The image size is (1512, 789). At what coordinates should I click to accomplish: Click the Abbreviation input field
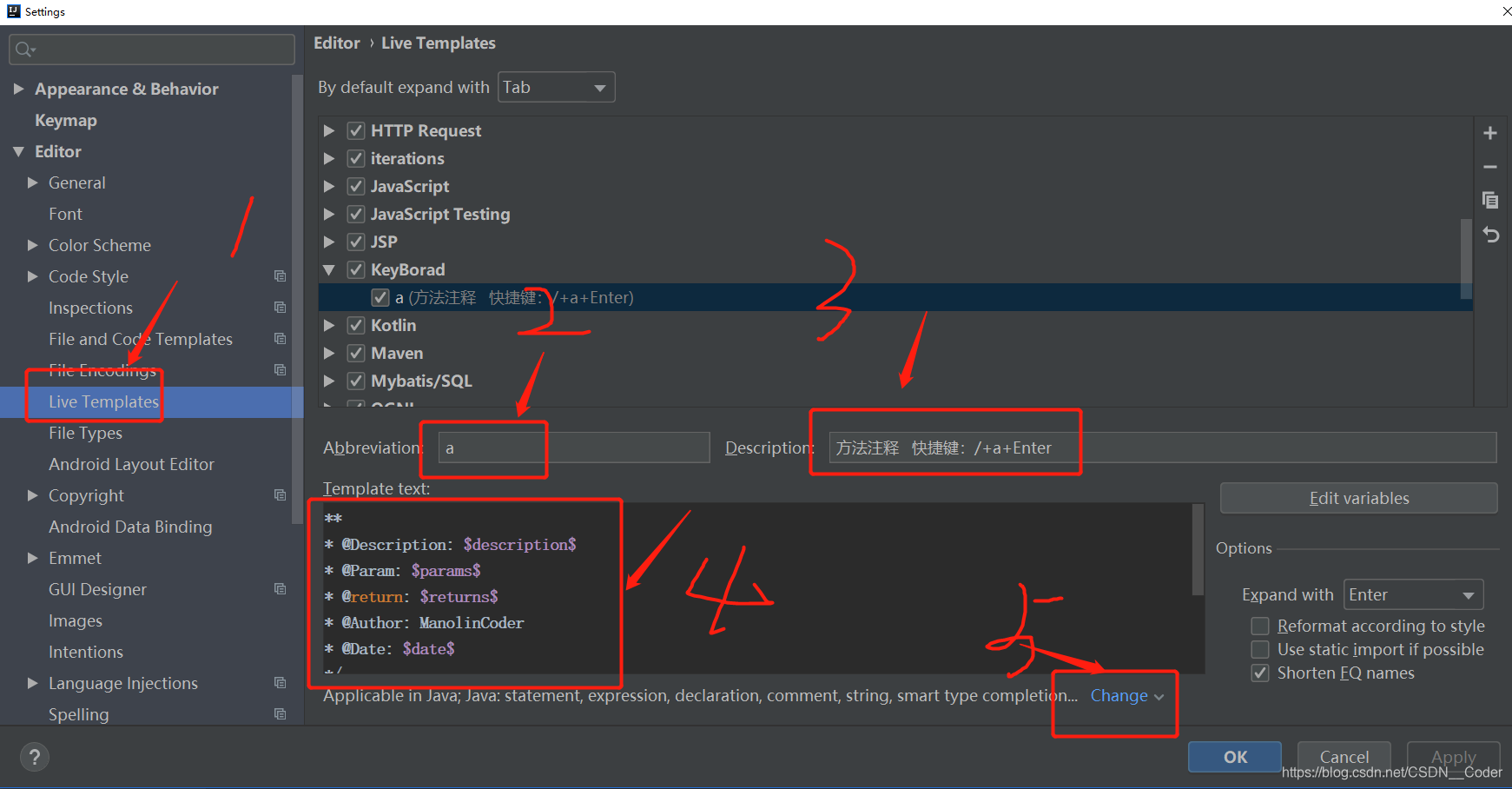coord(574,448)
